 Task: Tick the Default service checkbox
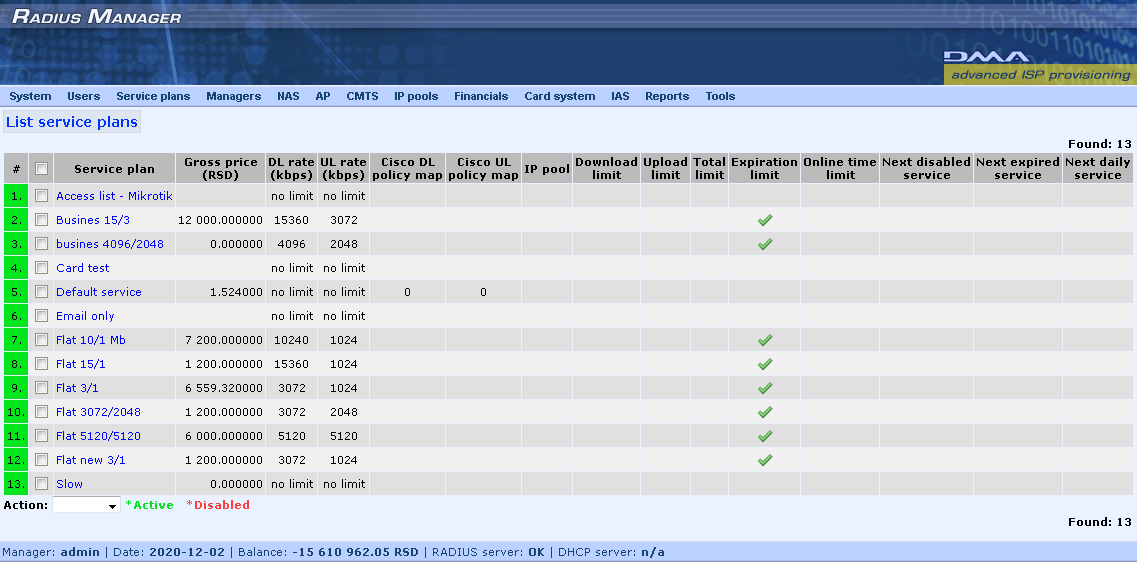[x=41, y=291]
